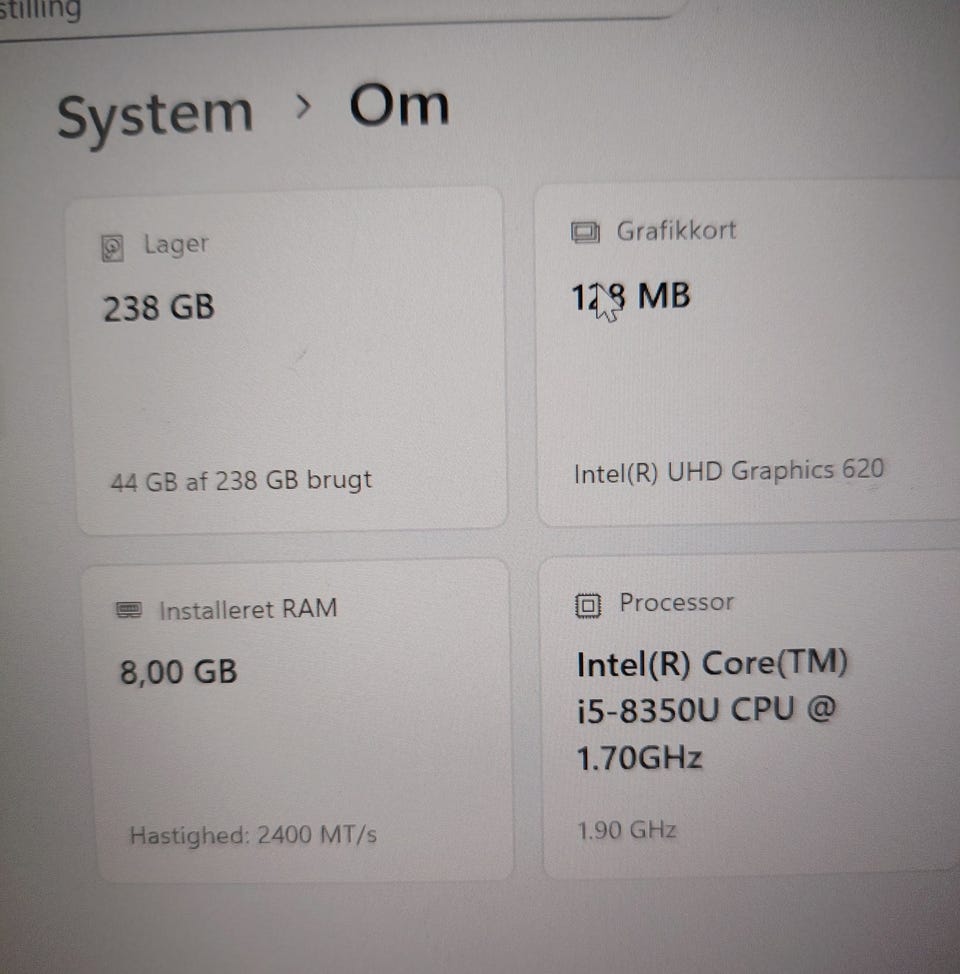Open the Lager storage card
The width and height of the screenshot is (960, 974).
pyautogui.click(x=288, y=361)
